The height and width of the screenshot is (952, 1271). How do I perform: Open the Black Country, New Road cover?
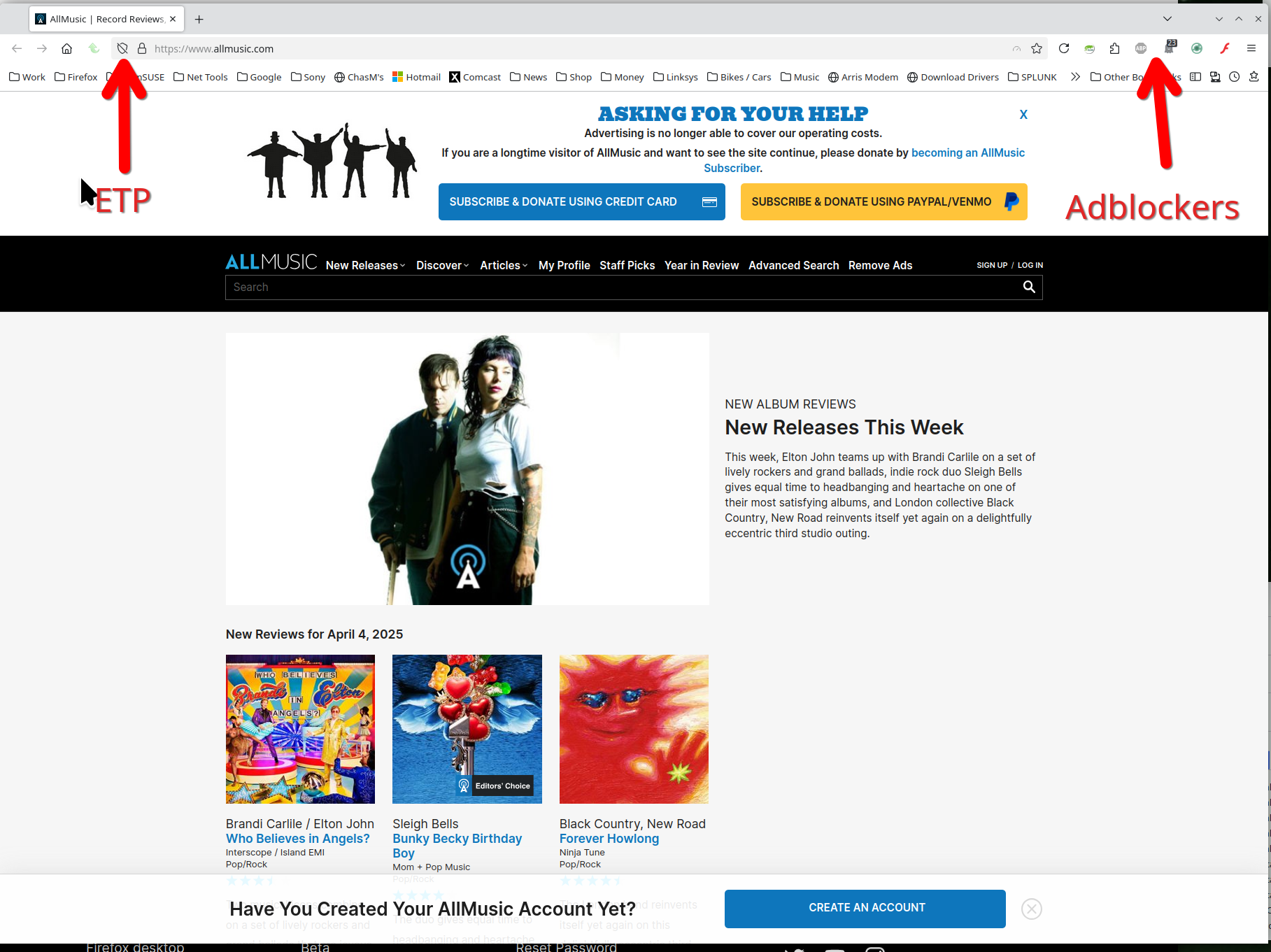(x=634, y=729)
